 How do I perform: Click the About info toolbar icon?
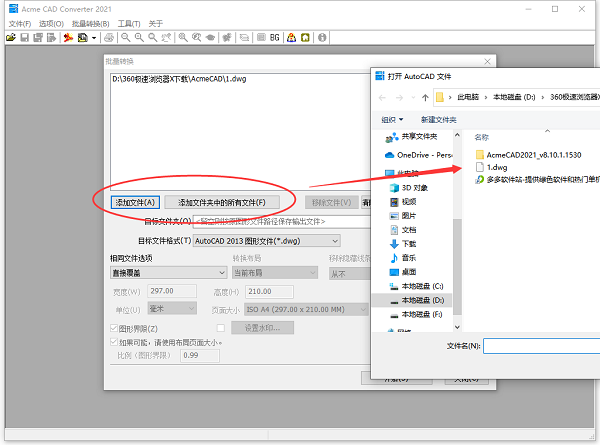click(x=322, y=37)
